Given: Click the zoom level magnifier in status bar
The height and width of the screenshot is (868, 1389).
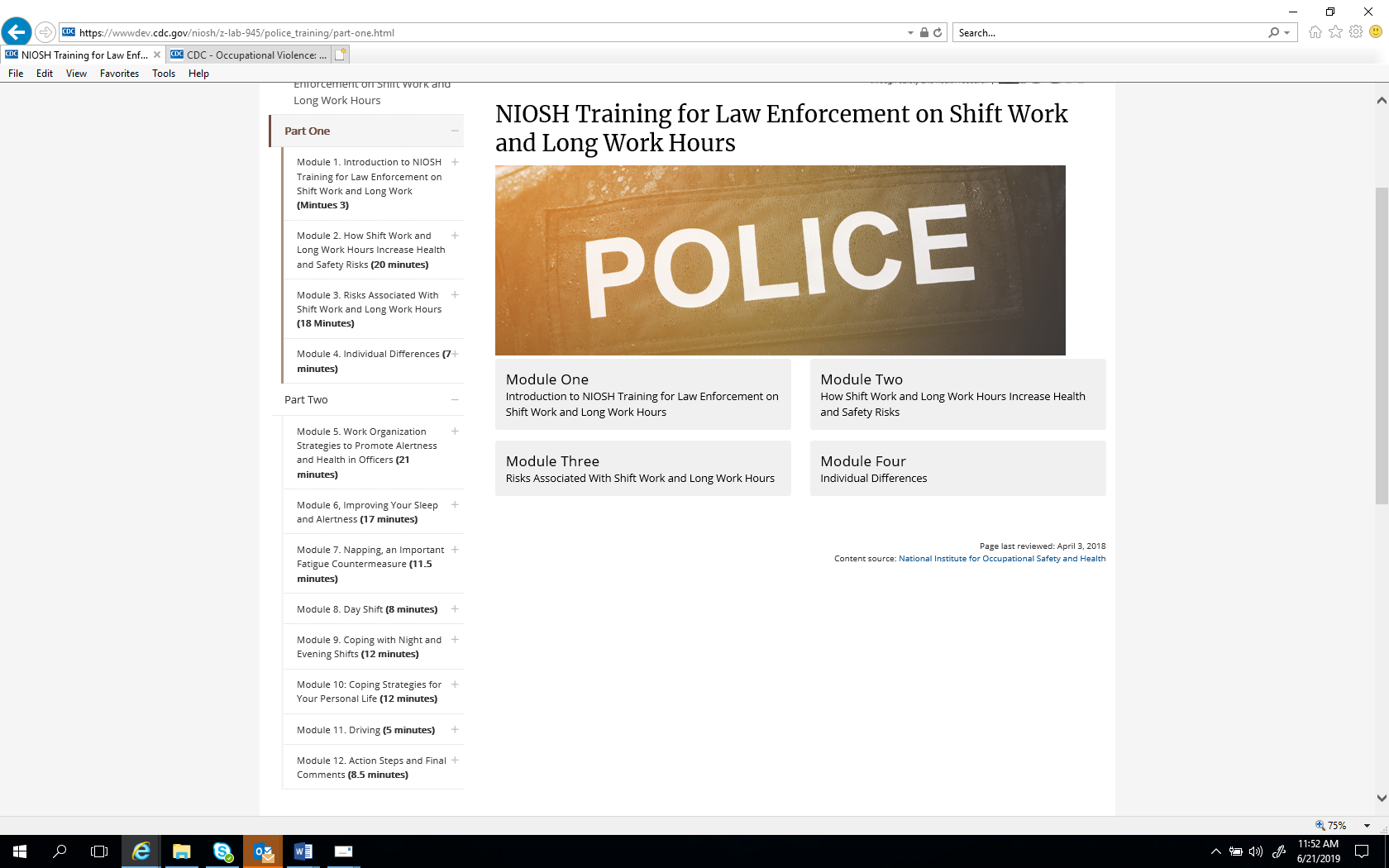Looking at the screenshot, I should [x=1320, y=825].
